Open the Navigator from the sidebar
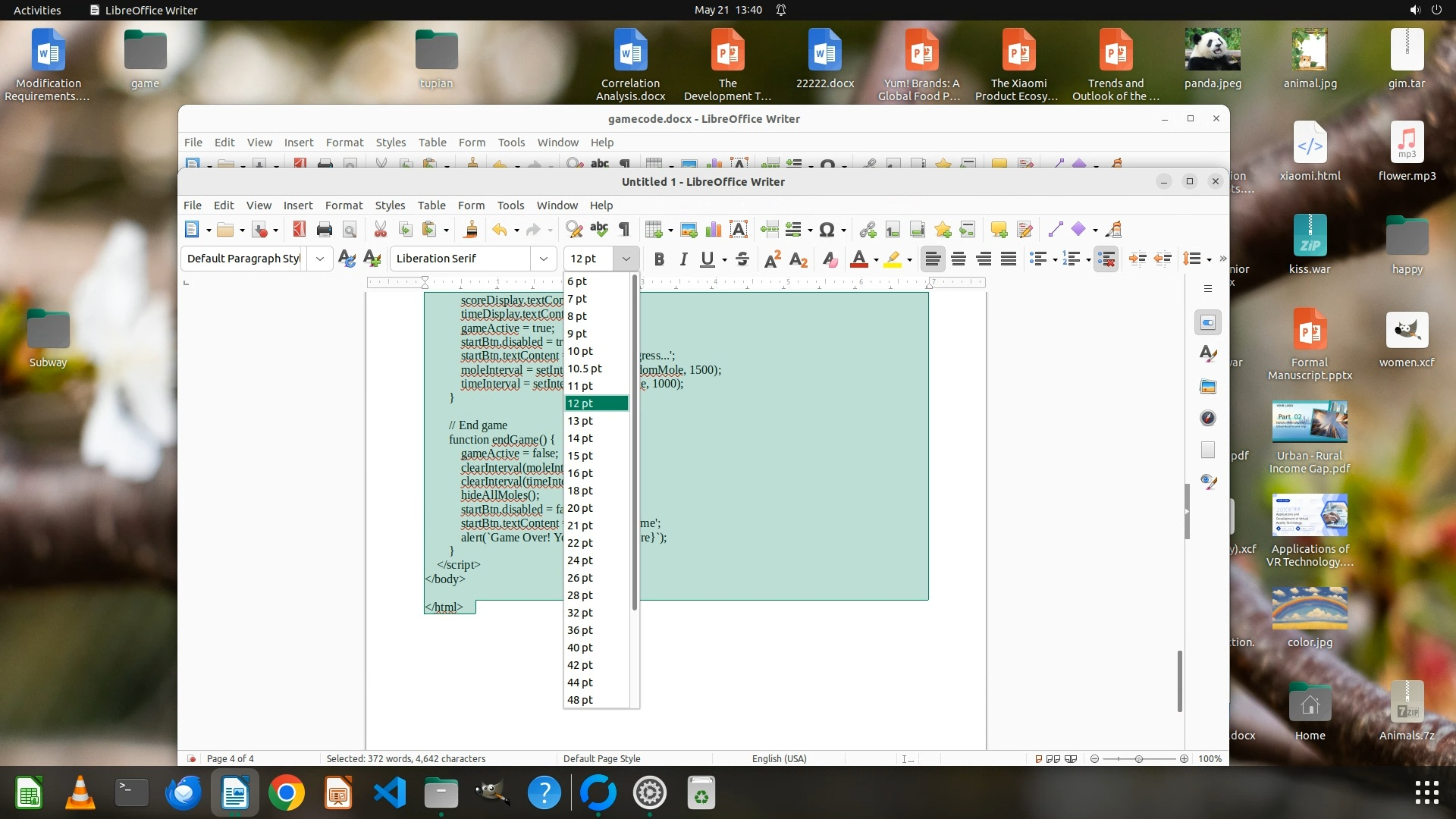Screen dimensions: 1456x819 click(x=1208, y=418)
